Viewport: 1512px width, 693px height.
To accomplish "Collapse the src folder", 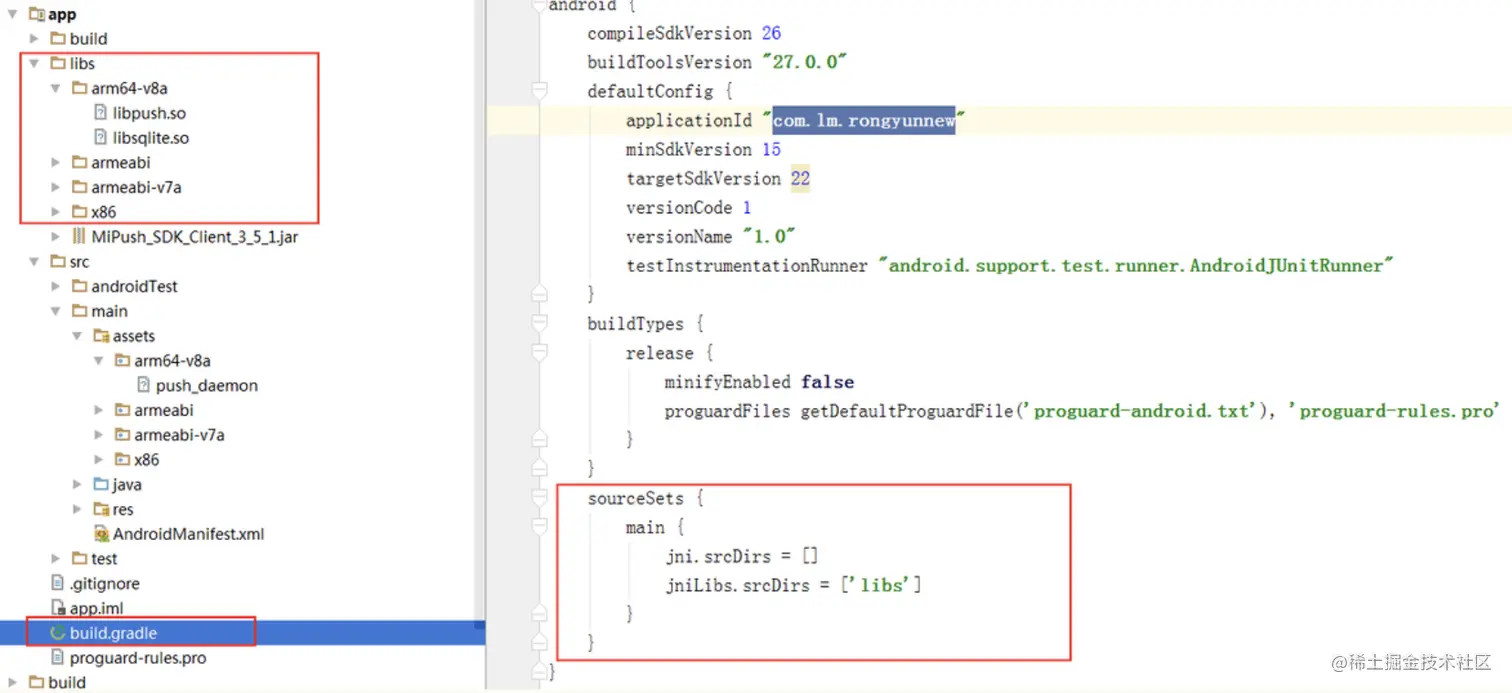I will point(34,261).
